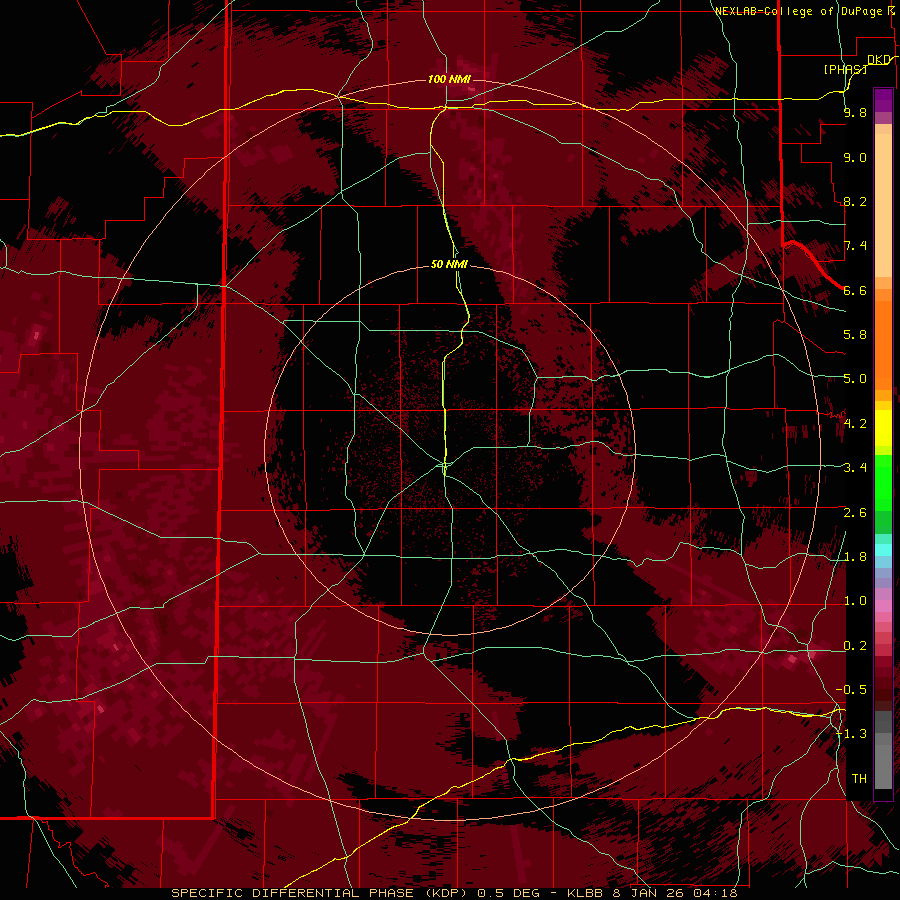Click the "KLBB" station ID in caption
The width and height of the screenshot is (900, 900).
click(584, 893)
